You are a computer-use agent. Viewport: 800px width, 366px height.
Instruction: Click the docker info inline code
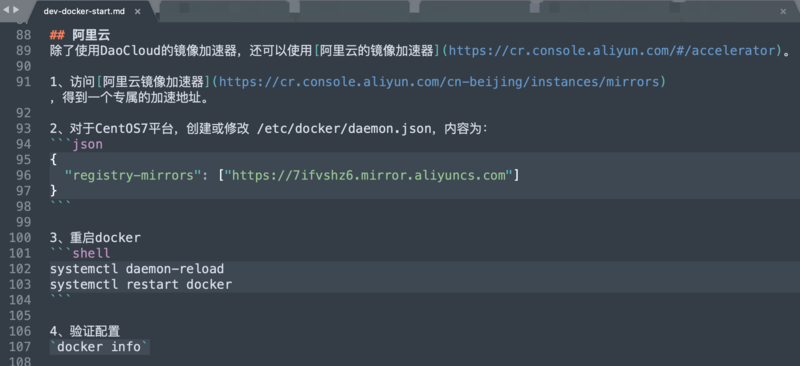(x=99, y=347)
